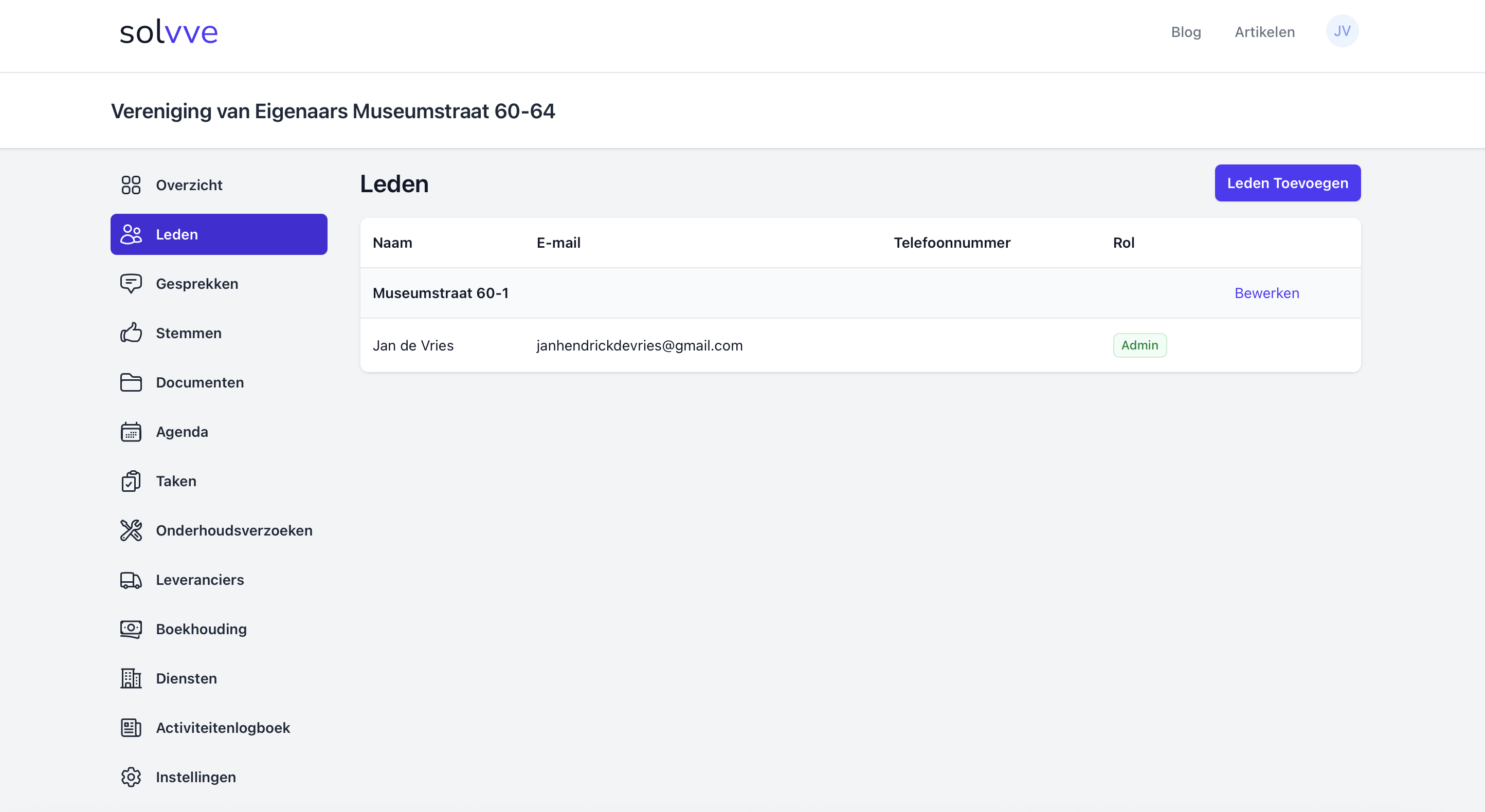This screenshot has width=1485, height=812.
Task: Click the Gesprekken chat bubble icon
Action: click(x=131, y=284)
